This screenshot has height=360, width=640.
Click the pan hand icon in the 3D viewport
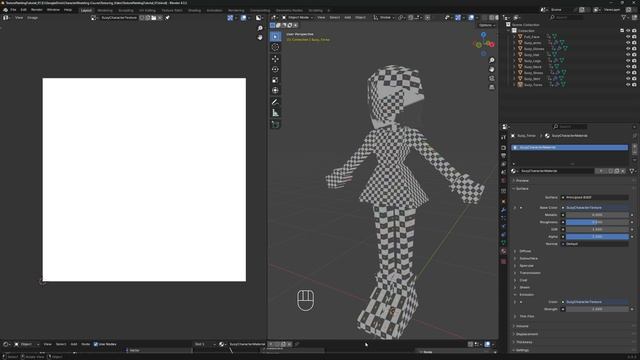492,69
